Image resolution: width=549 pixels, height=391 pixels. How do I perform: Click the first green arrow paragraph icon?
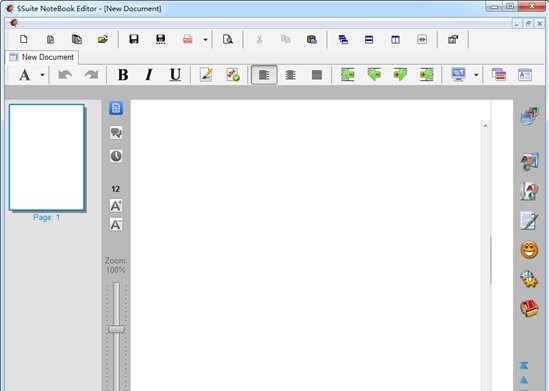348,75
